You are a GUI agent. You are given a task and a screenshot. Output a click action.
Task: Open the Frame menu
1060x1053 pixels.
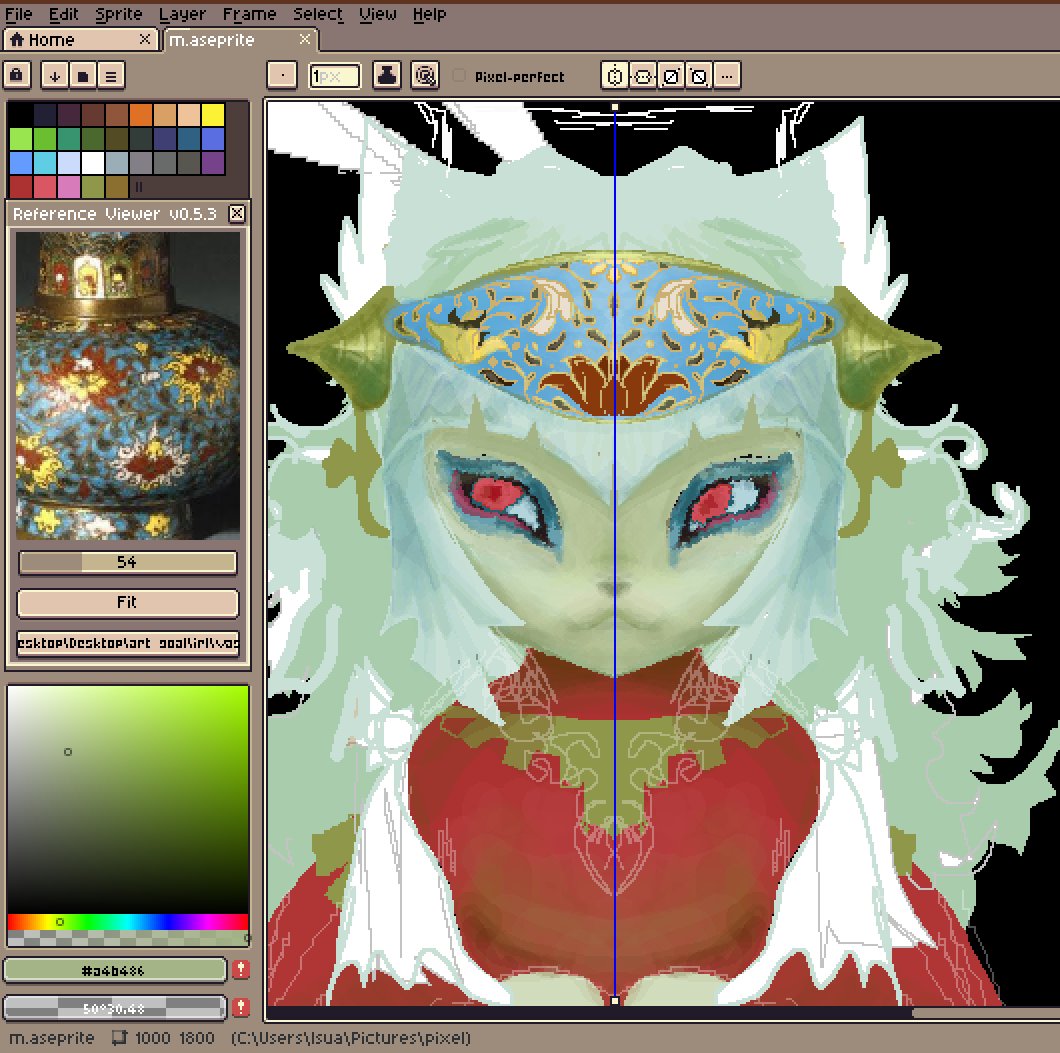click(249, 14)
